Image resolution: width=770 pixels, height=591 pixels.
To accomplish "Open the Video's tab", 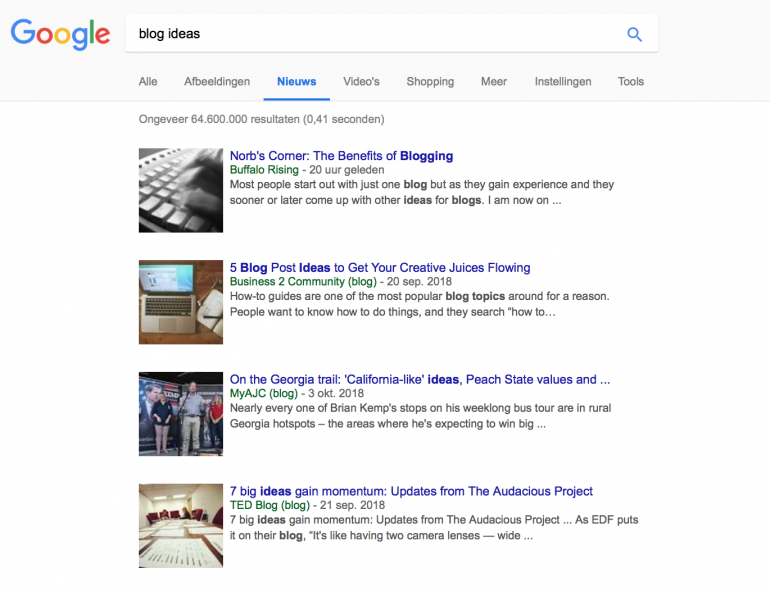I will [x=361, y=82].
